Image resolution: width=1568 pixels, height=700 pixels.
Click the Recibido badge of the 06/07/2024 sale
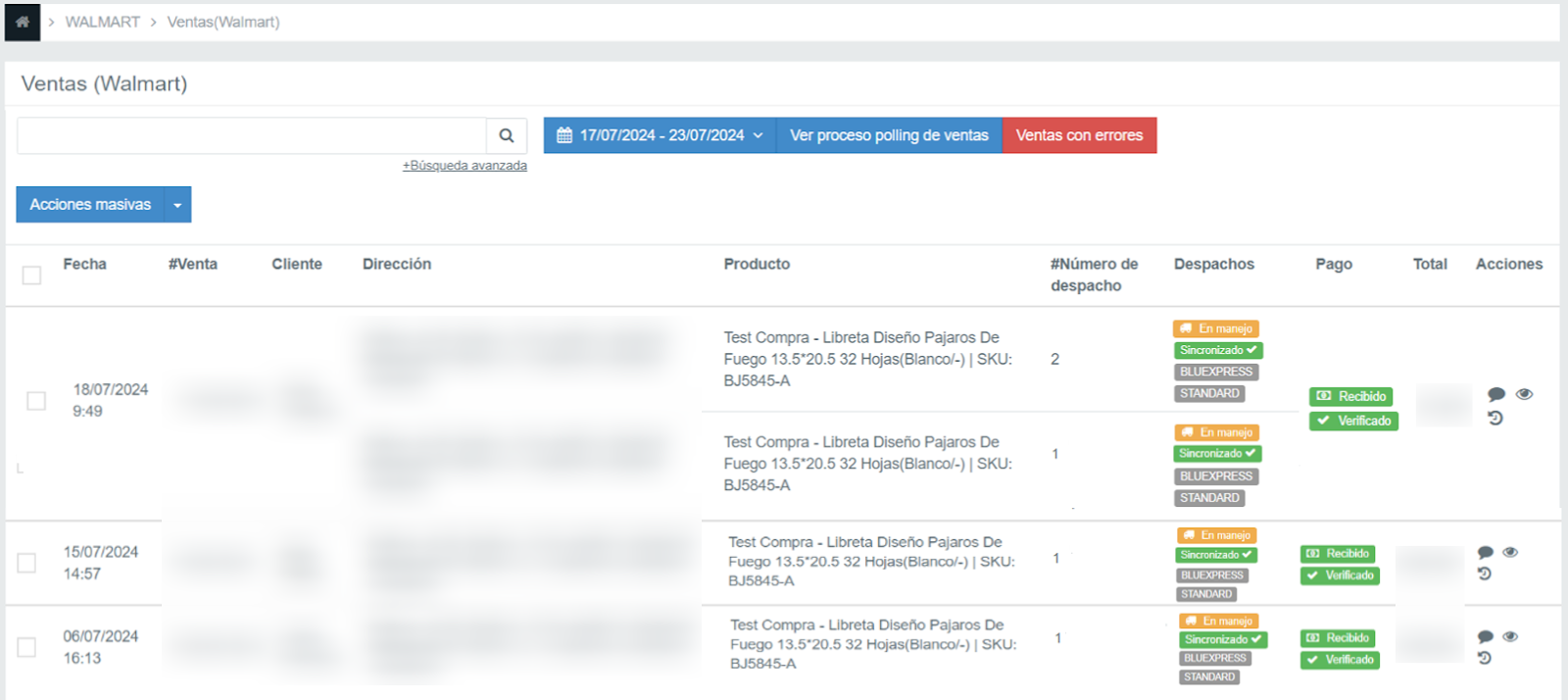pyautogui.click(x=1339, y=638)
